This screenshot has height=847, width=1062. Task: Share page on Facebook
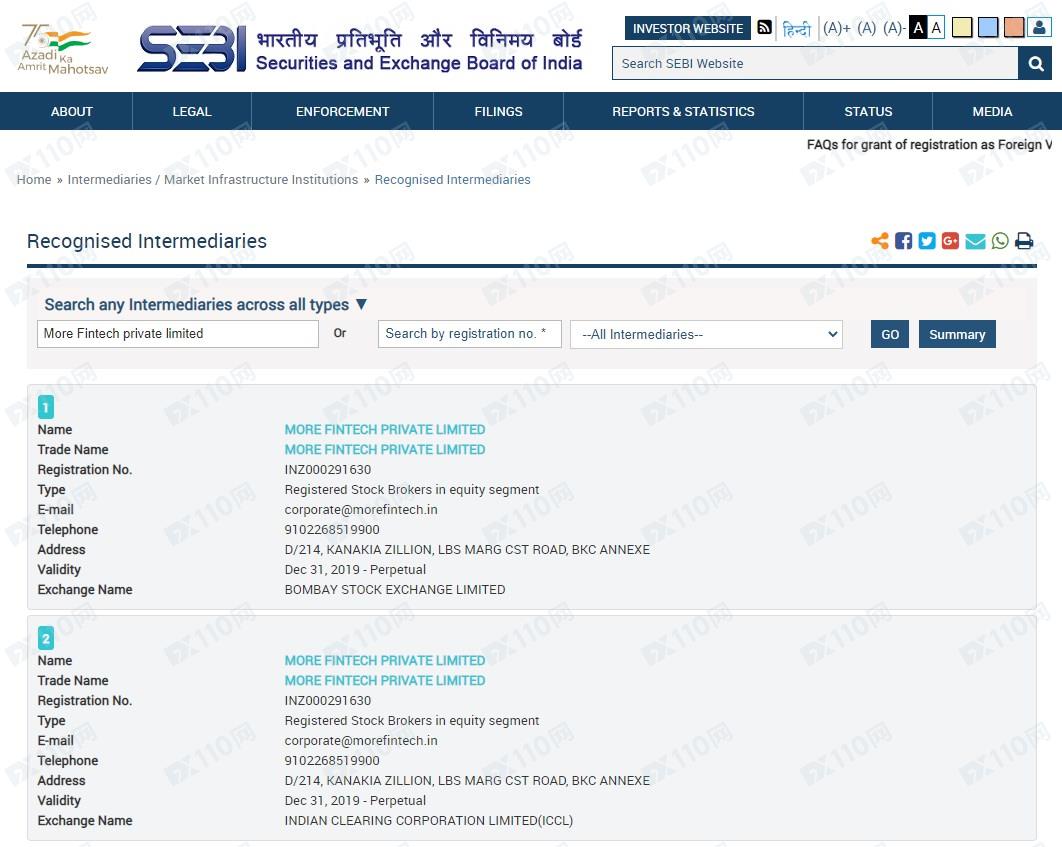[903, 241]
